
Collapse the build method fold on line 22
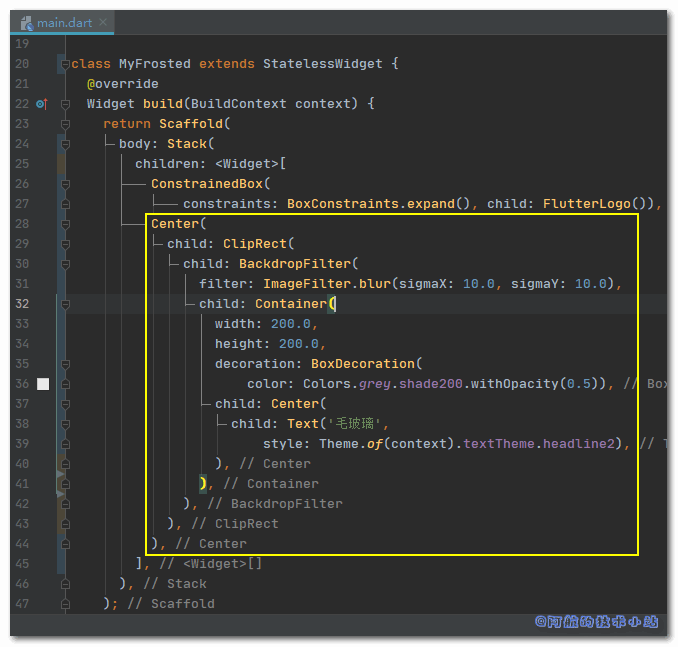[63, 104]
